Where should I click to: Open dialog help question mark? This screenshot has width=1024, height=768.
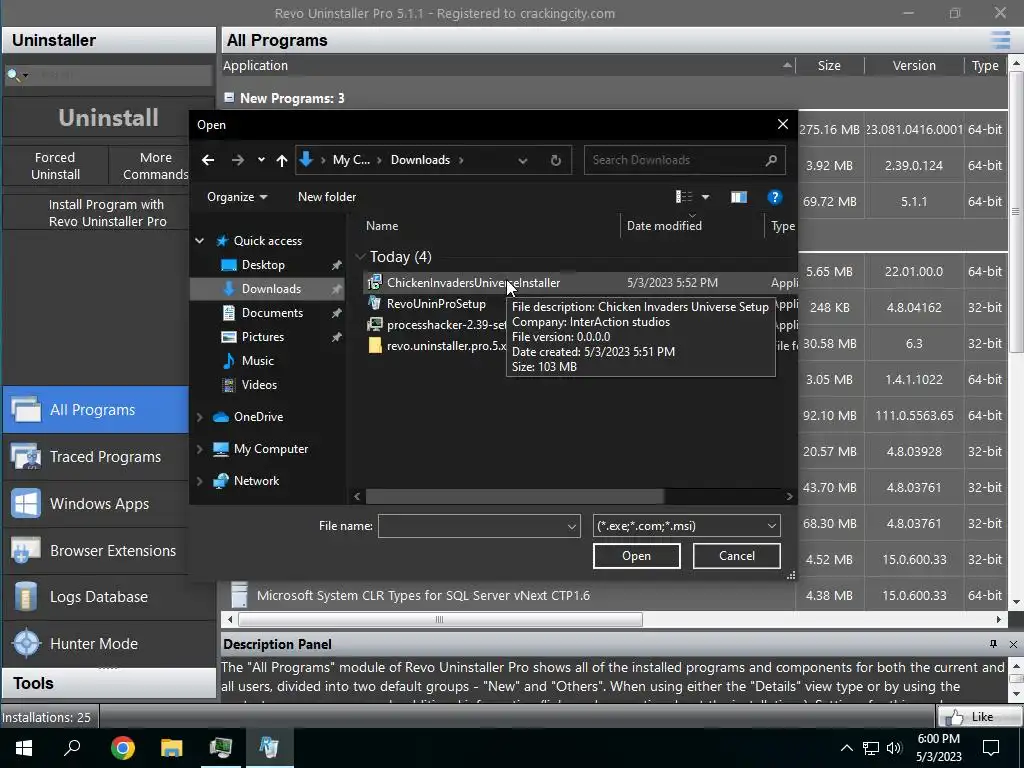[775, 197]
